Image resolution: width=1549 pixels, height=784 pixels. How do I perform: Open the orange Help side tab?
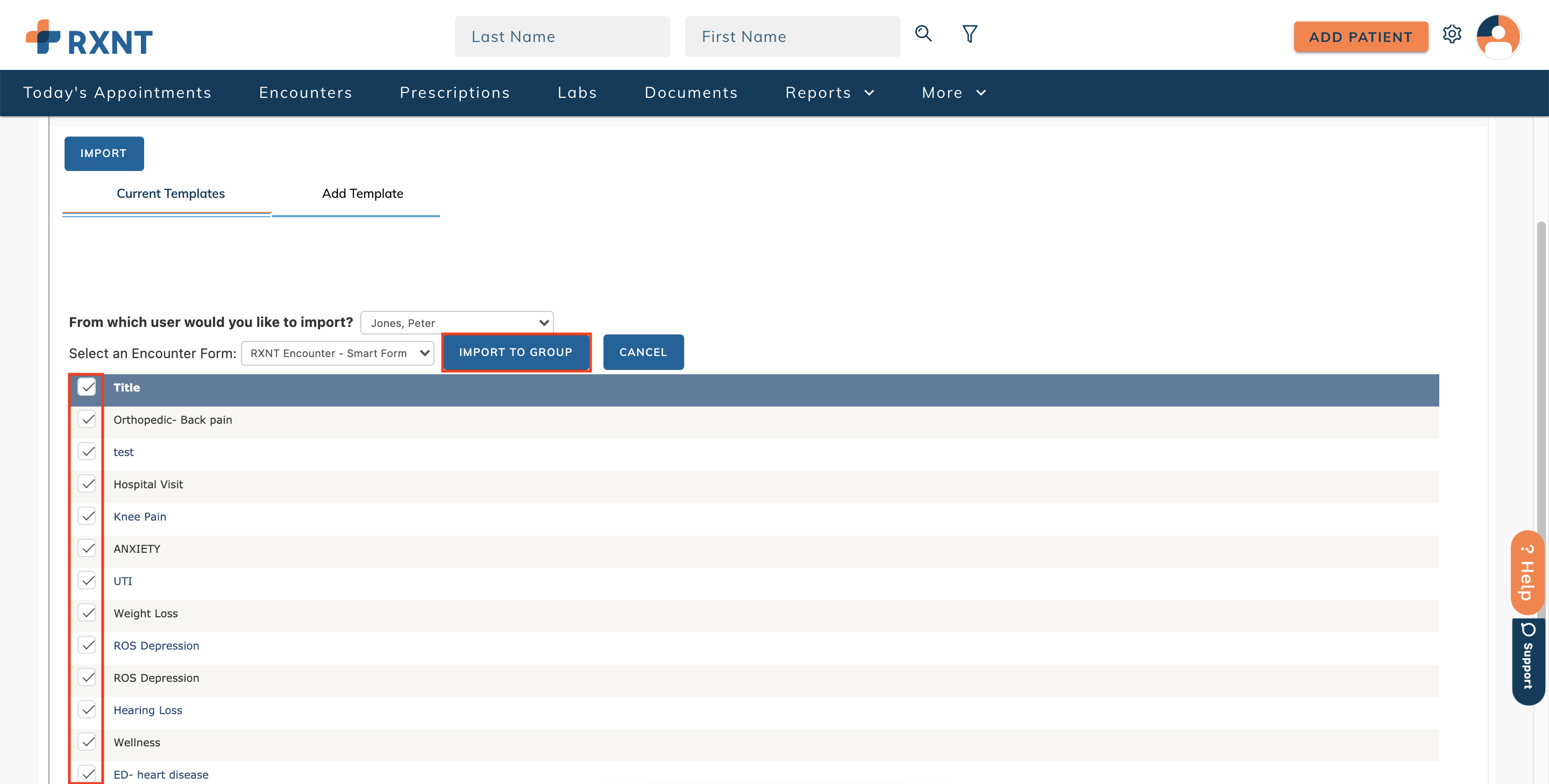pos(1527,573)
